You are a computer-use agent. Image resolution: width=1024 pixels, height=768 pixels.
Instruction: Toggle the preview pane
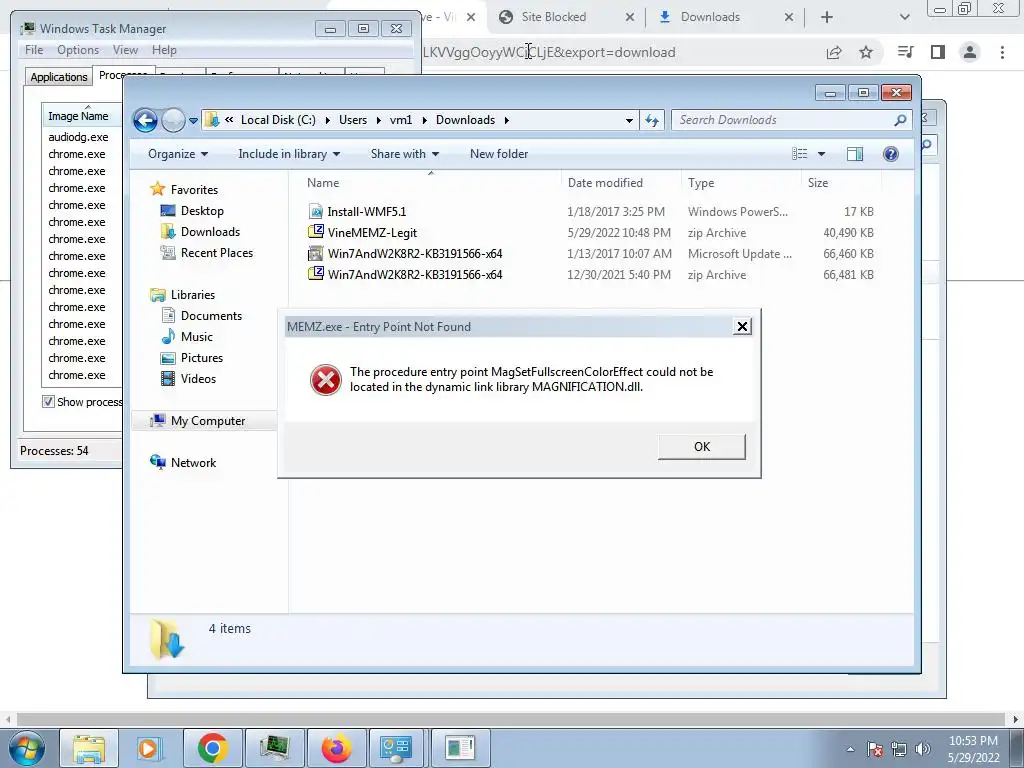(x=854, y=154)
